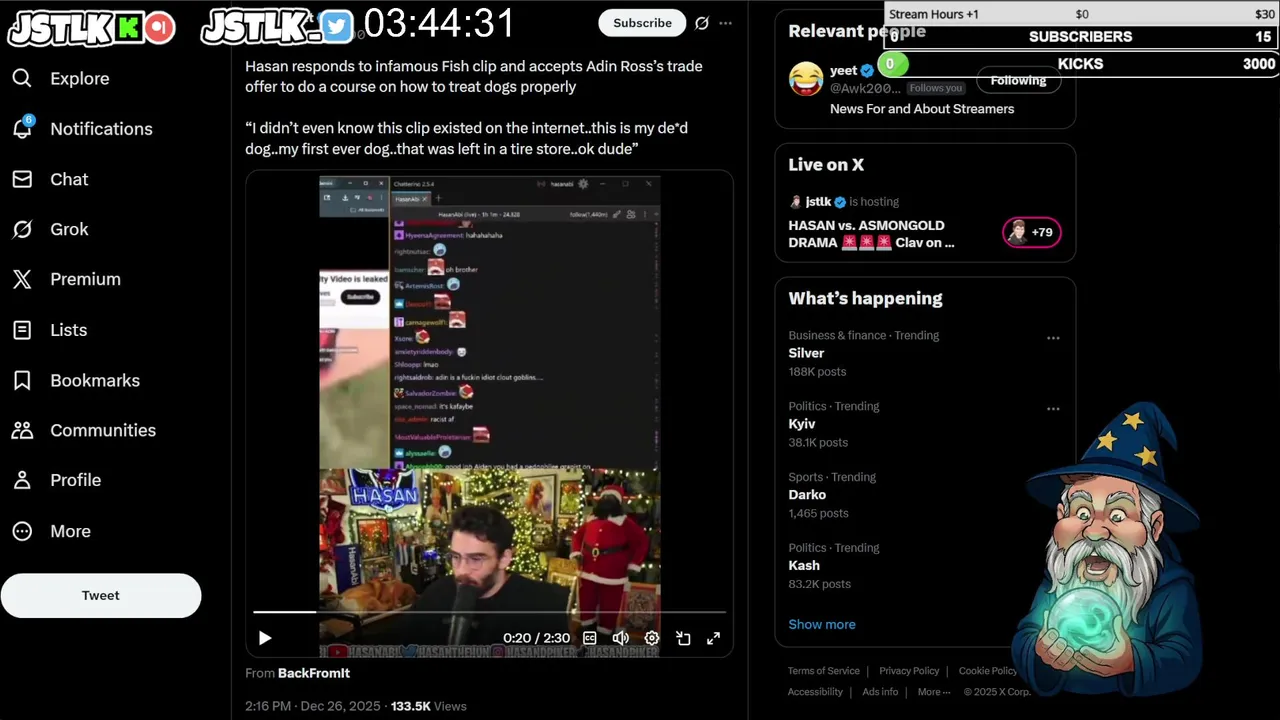Screen dimensions: 1280x720
Task: Open Terms of Service link
Action: point(824,671)
